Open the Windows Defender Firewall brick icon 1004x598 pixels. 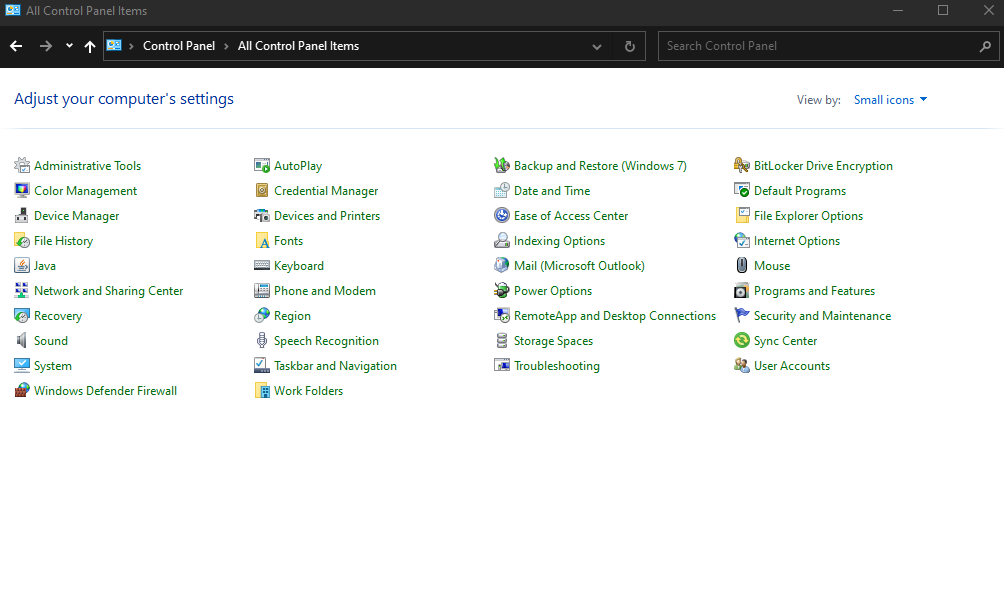coord(22,390)
